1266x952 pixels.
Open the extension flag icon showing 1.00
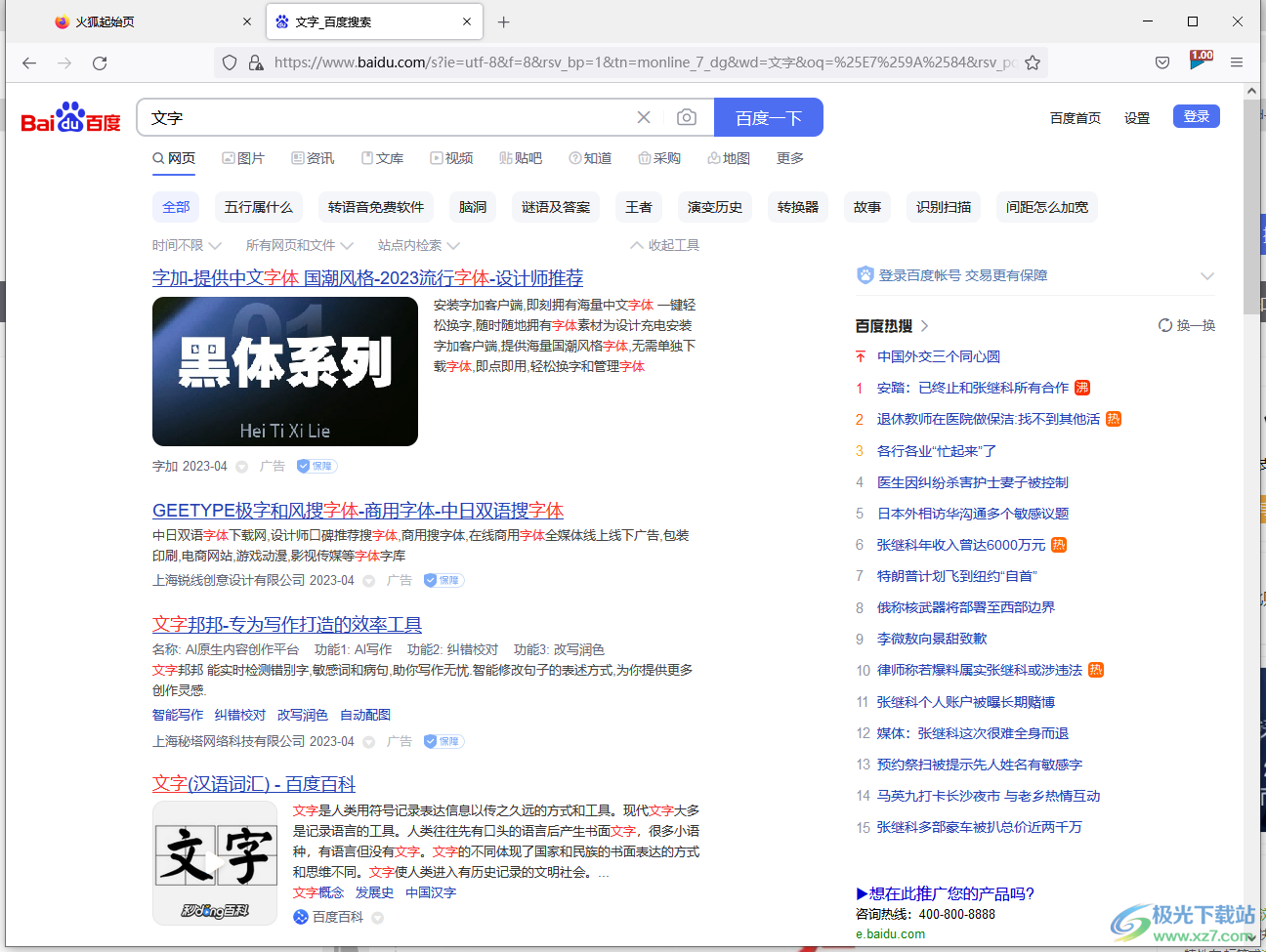click(x=1201, y=61)
